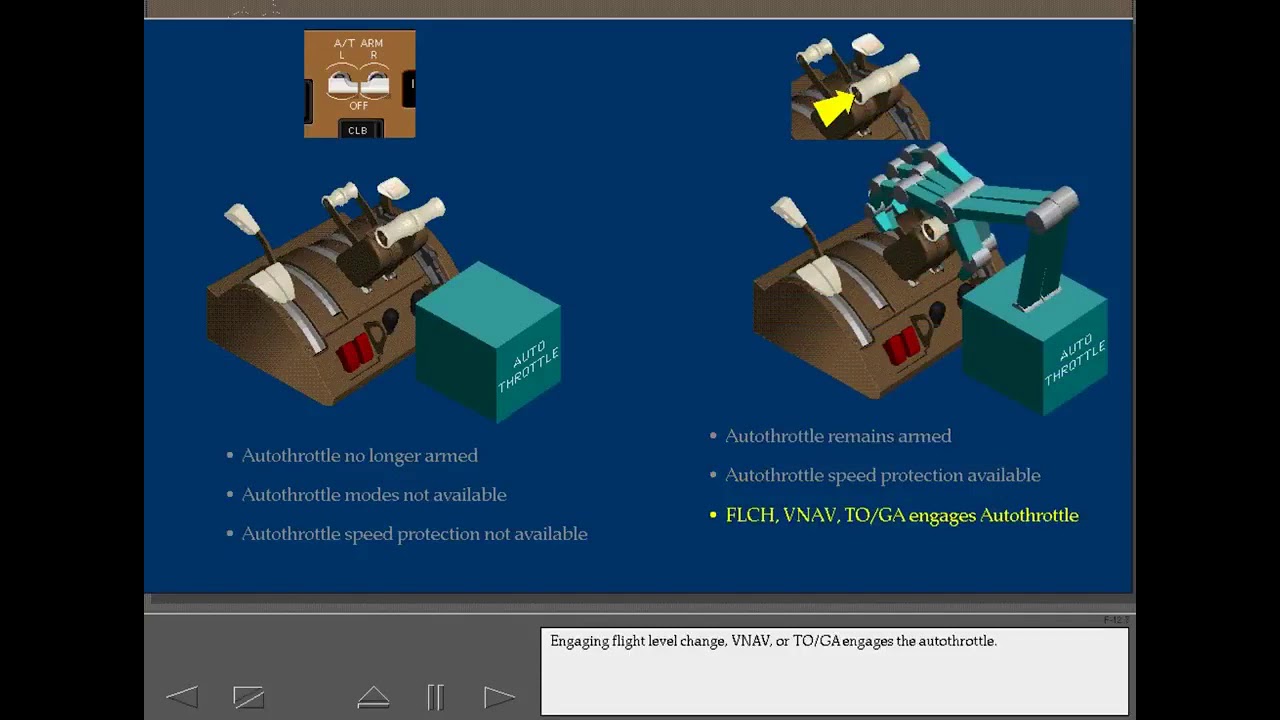Click 'Autothrottle no longer armed' bullet
The image size is (1280, 720).
pos(359,456)
